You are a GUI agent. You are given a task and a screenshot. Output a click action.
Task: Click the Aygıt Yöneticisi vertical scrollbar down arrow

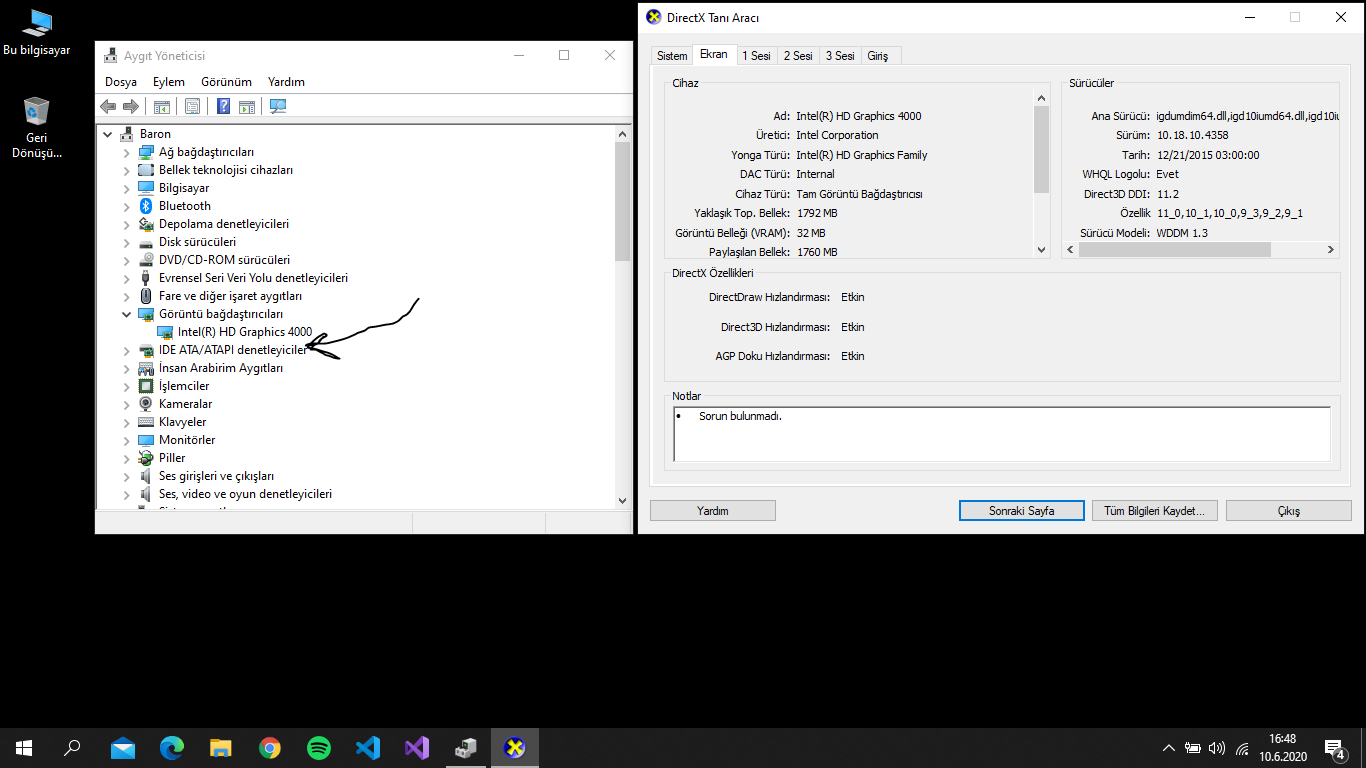click(x=622, y=500)
